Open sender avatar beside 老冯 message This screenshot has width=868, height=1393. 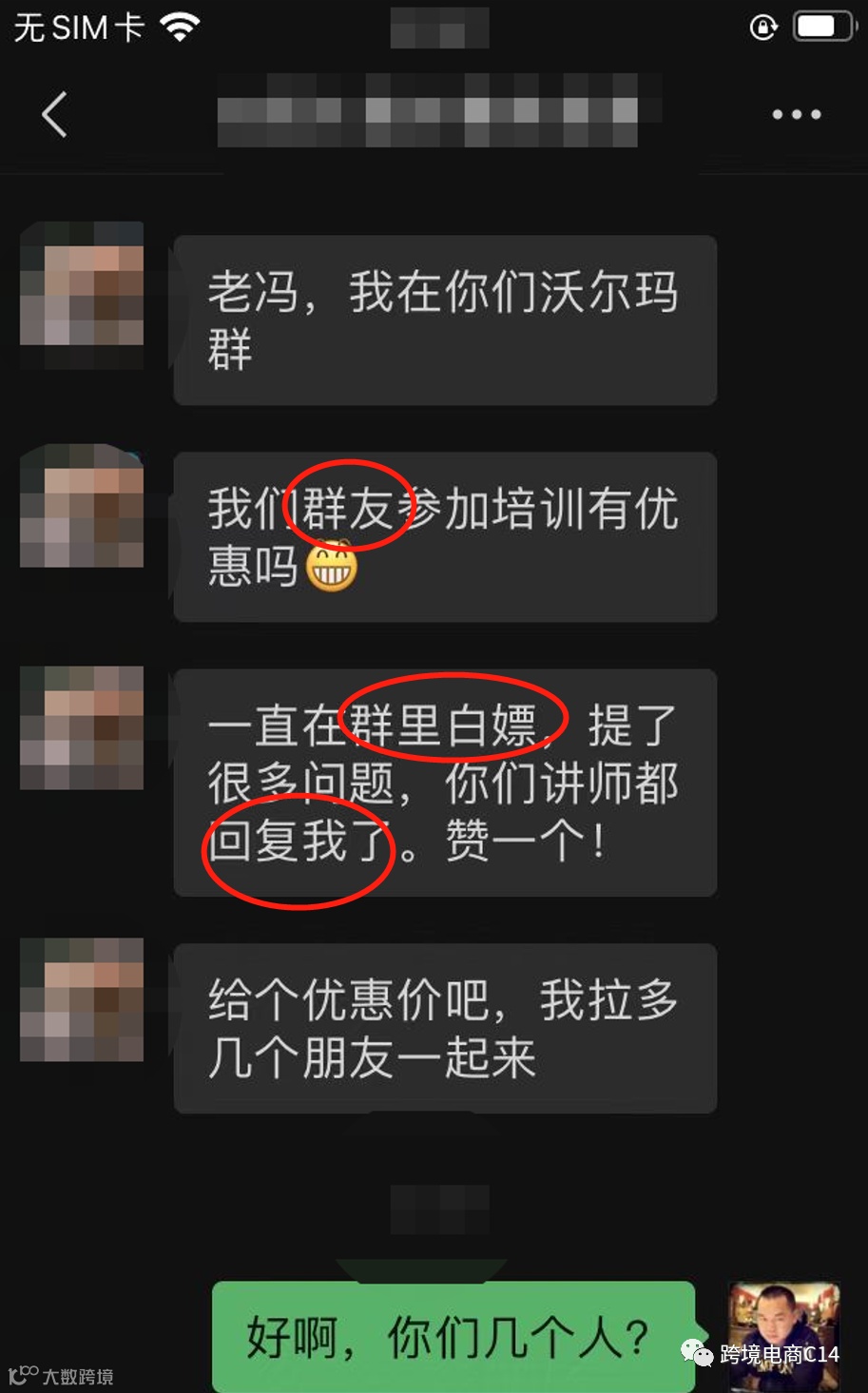[82, 283]
